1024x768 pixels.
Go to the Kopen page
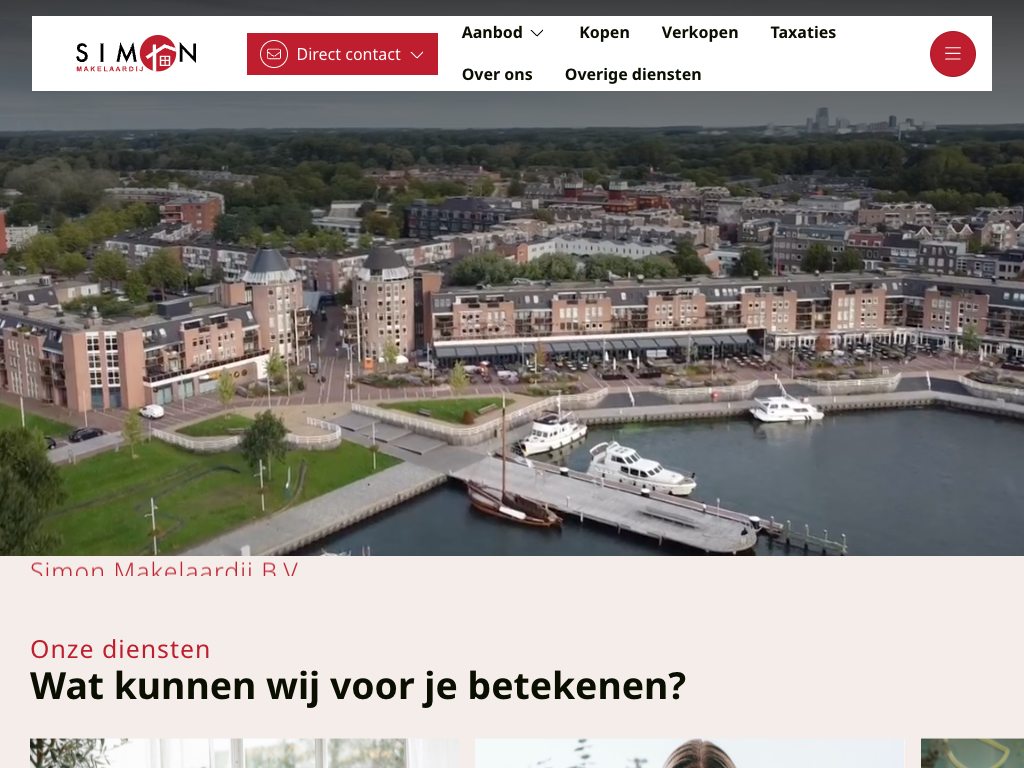[x=604, y=33]
